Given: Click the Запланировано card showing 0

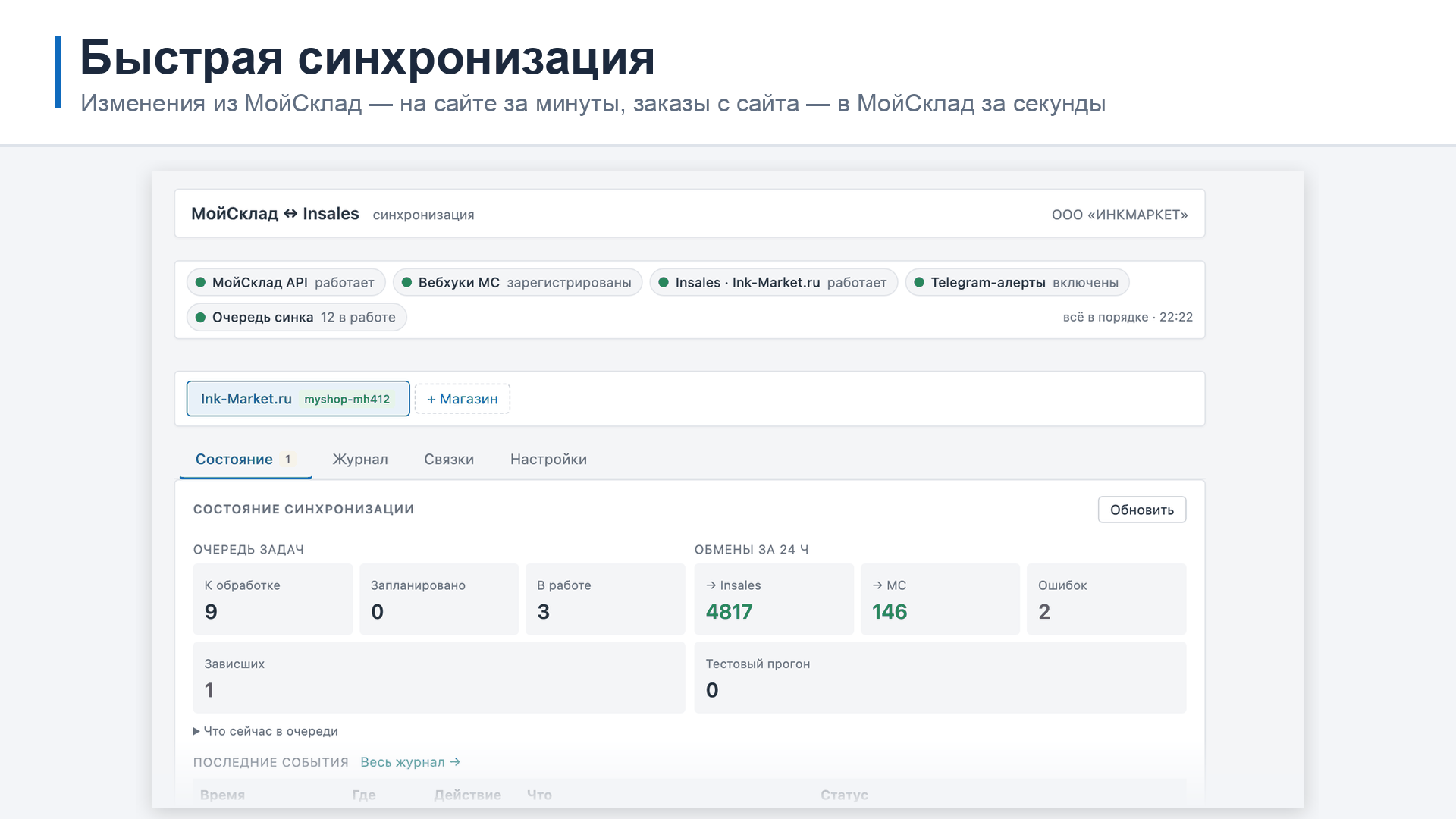Looking at the screenshot, I should [x=439, y=599].
